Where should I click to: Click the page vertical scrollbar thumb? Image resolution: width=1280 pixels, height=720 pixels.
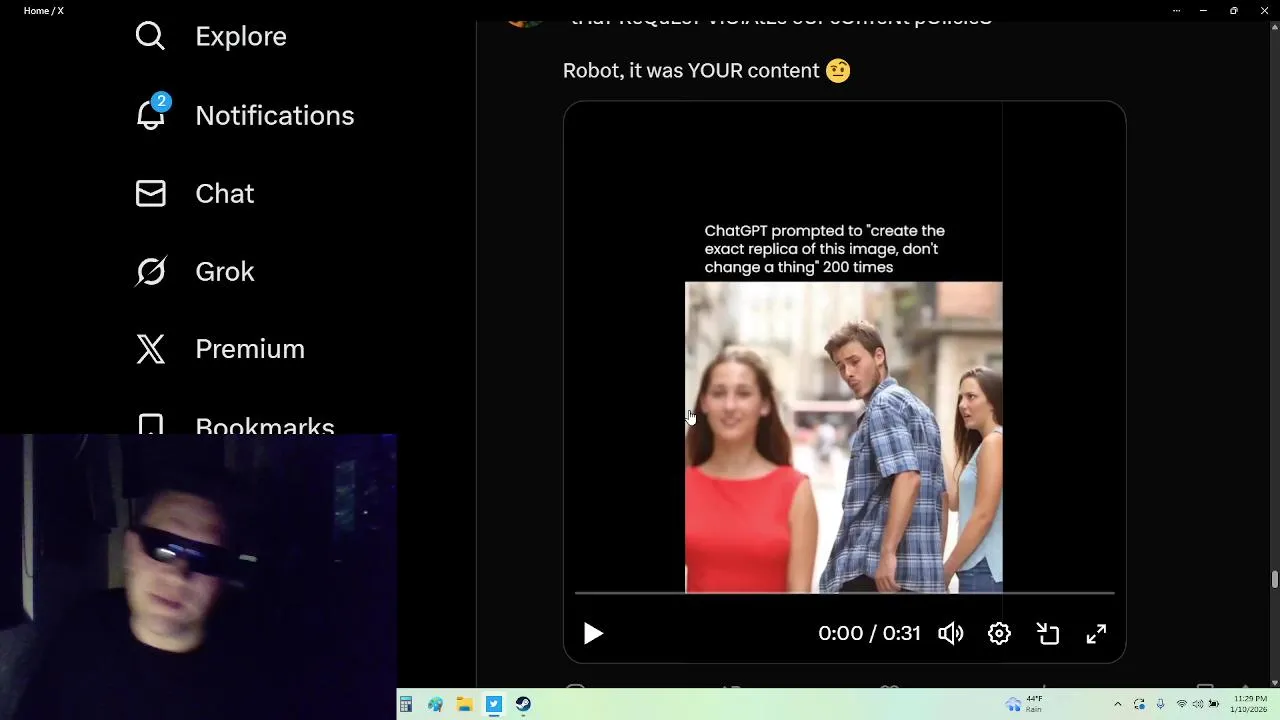pos(1274,580)
